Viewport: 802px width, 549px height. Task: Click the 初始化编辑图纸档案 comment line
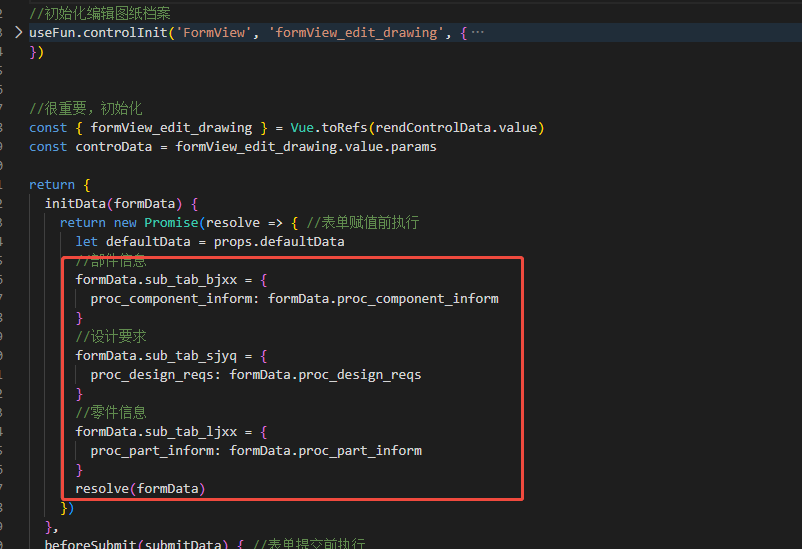point(99,13)
